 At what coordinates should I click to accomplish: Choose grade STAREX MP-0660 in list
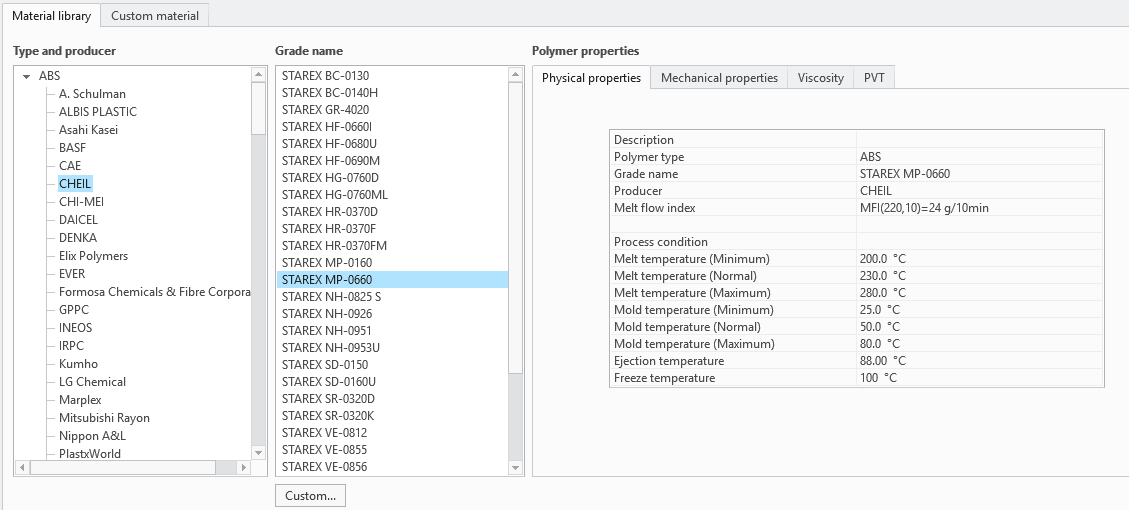click(392, 279)
